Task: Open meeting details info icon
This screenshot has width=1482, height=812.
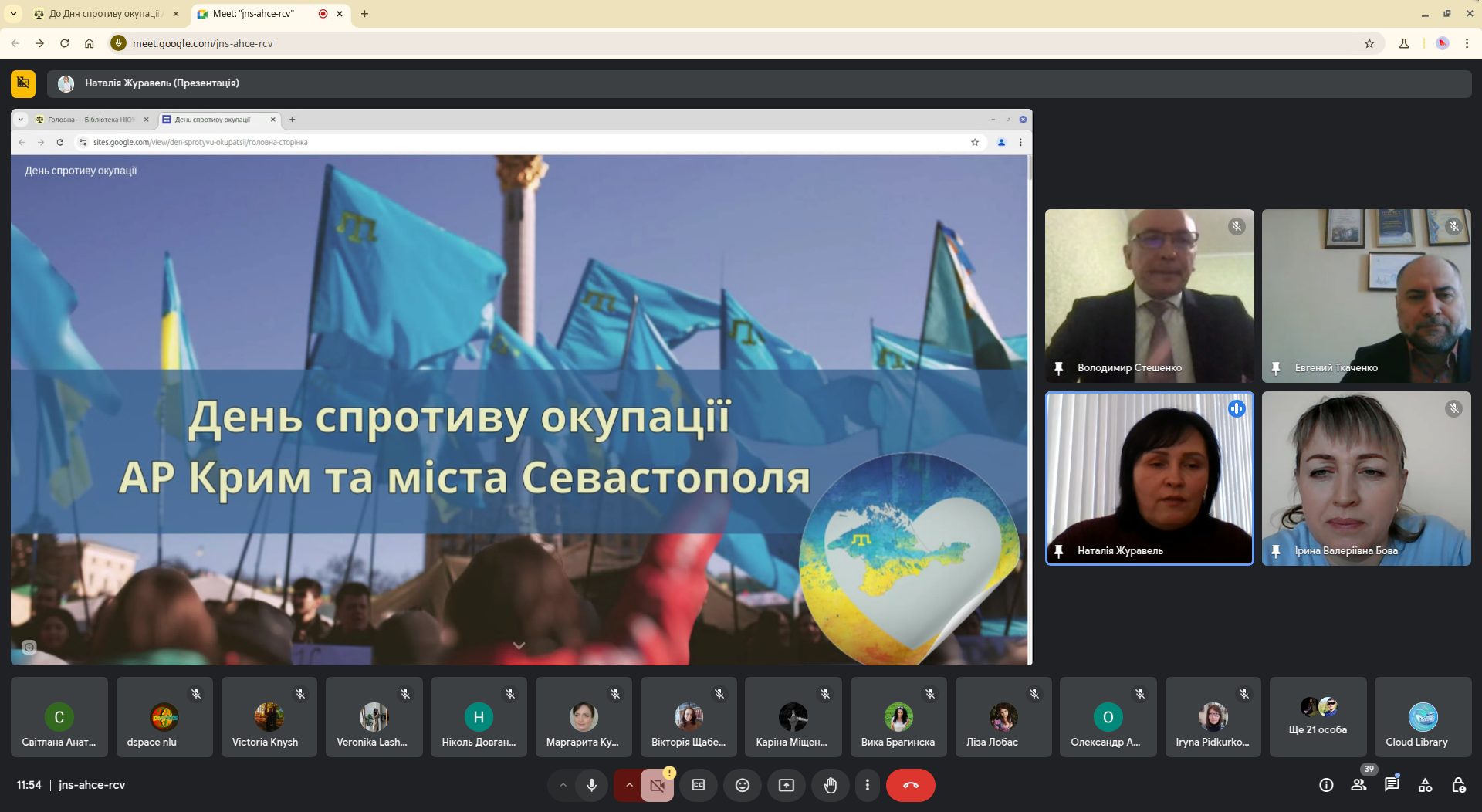Action: coord(1326,785)
